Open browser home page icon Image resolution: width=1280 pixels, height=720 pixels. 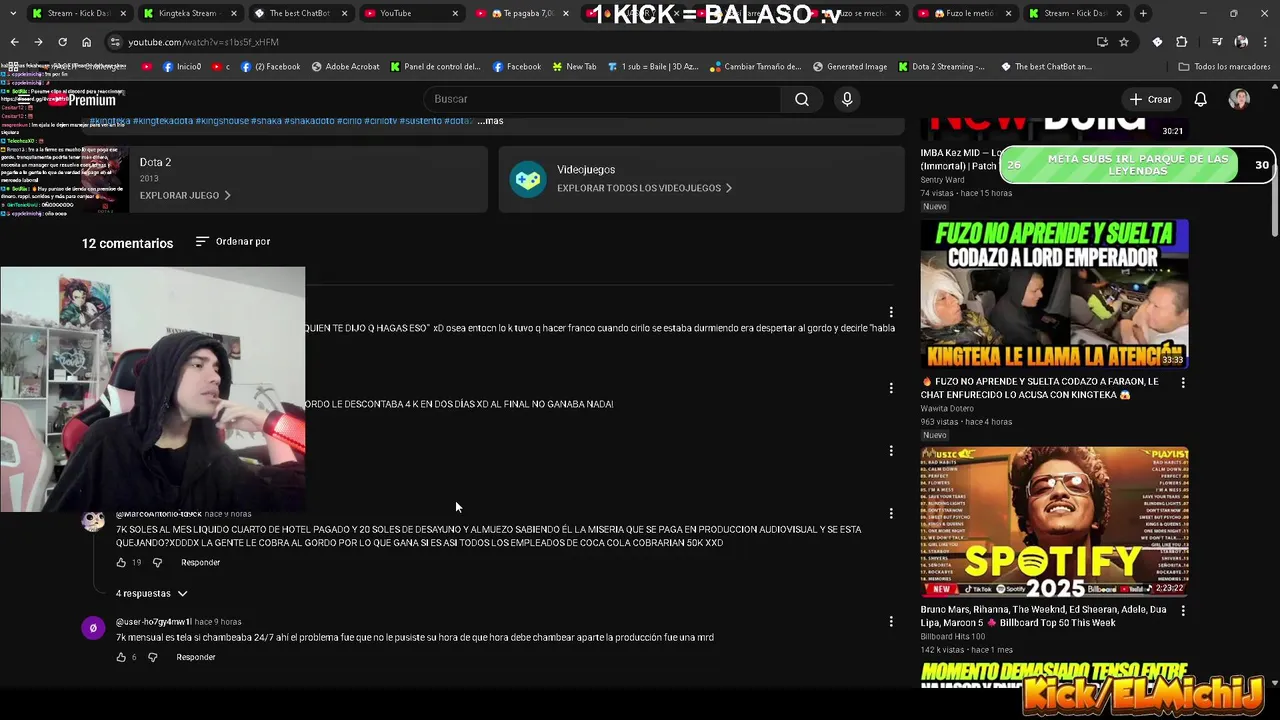pos(86,42)
